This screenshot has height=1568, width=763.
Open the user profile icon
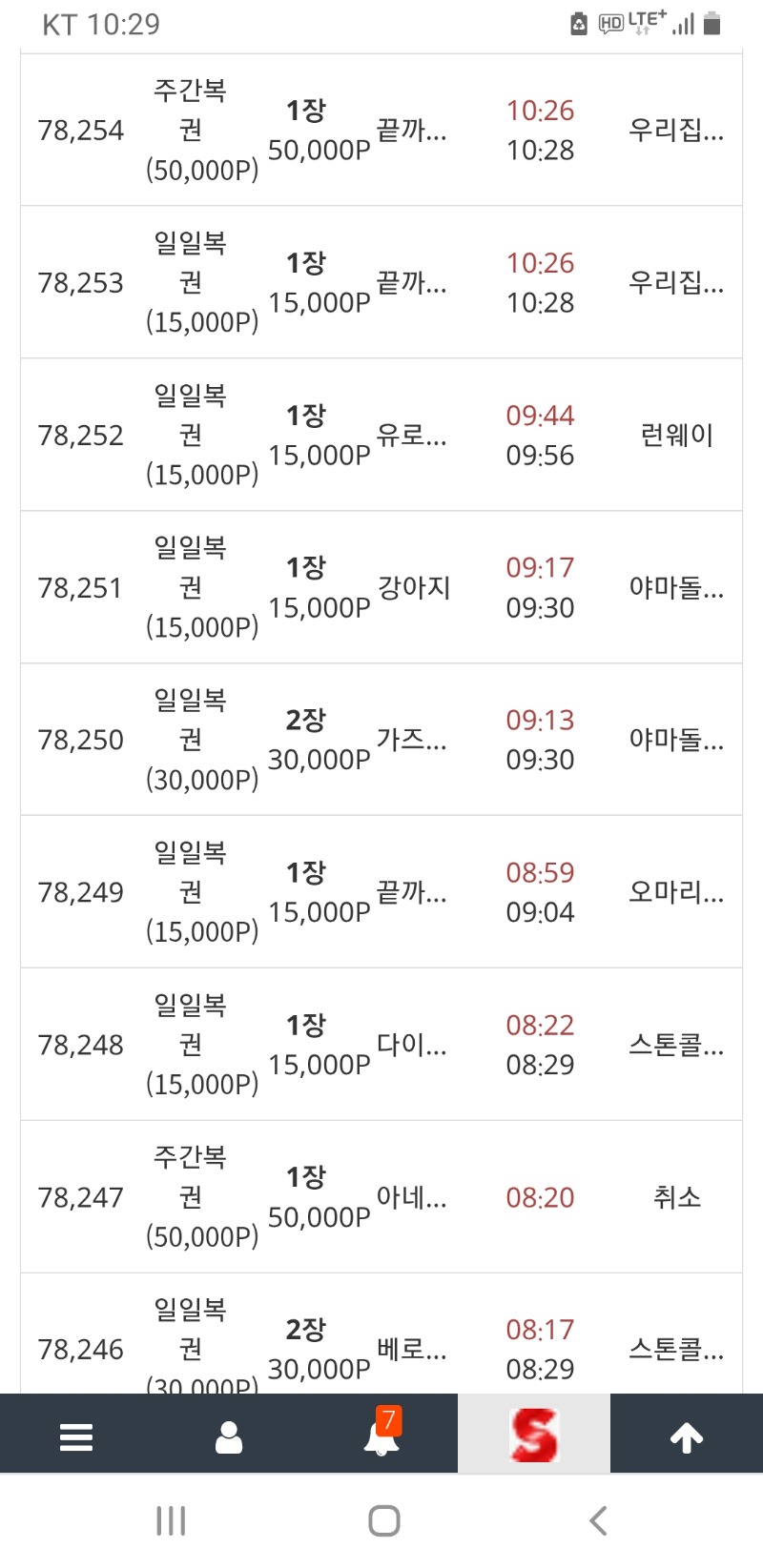(229, 1436)
